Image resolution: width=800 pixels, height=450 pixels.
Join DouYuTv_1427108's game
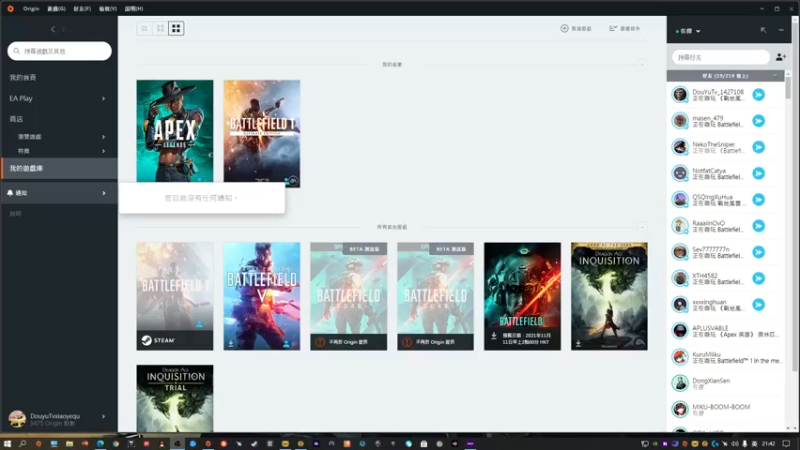(x=759, y=95)
